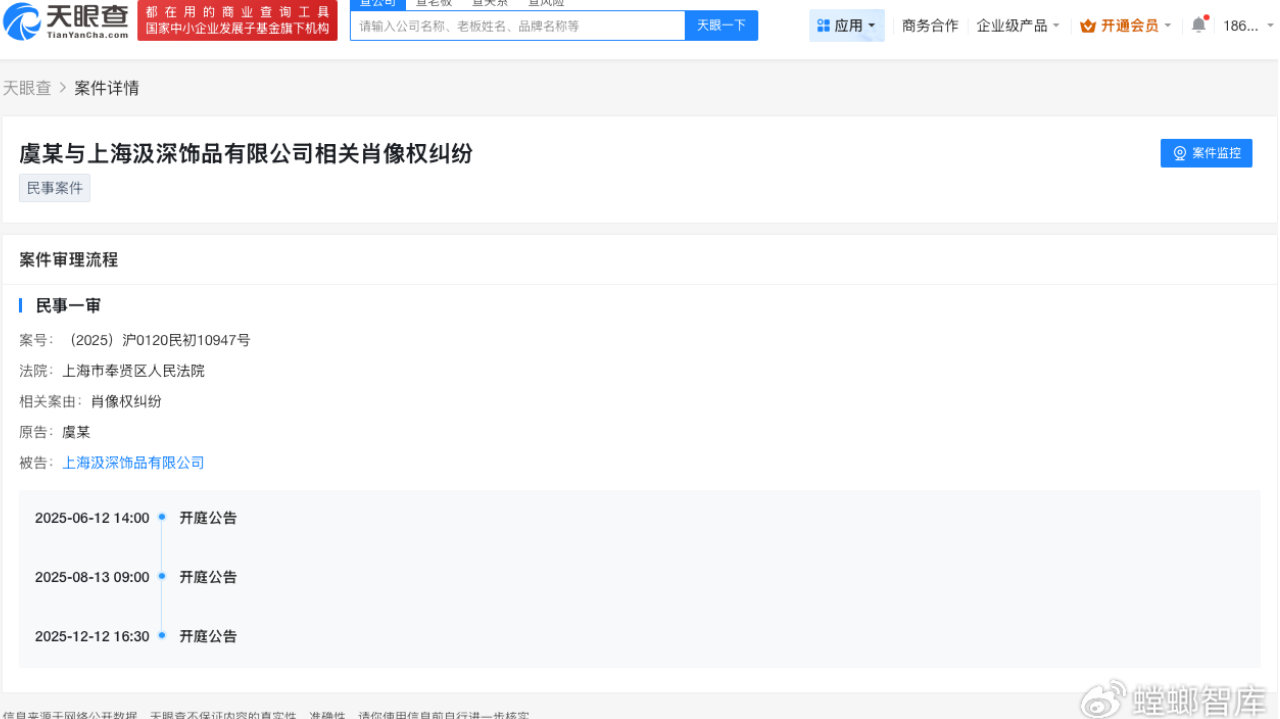Viewport: 1280px width, 719px height.
Task: Click the 民事案件 case type tag
Action: 54,188
